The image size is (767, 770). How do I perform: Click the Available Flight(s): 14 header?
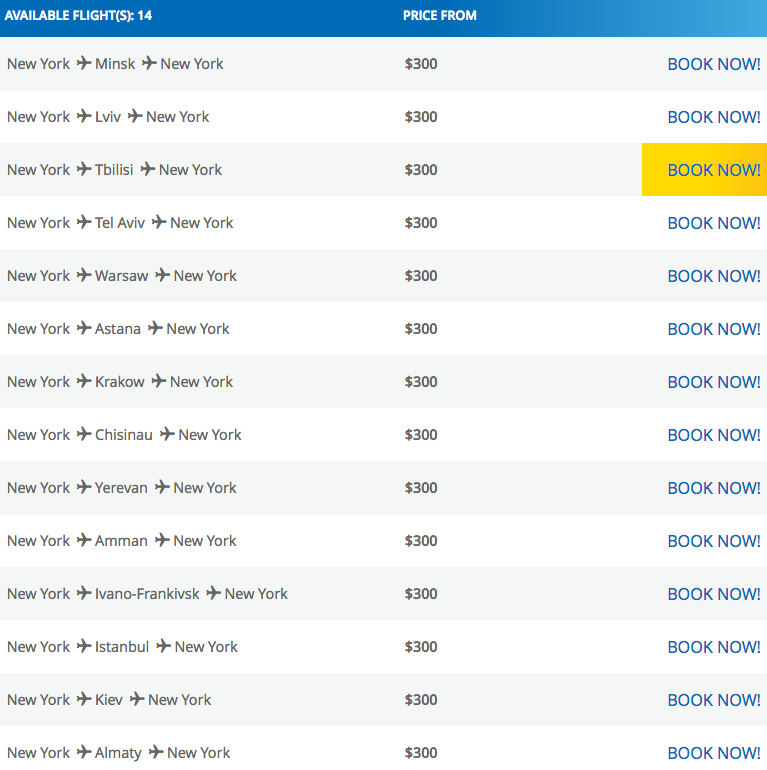(78, 16)
